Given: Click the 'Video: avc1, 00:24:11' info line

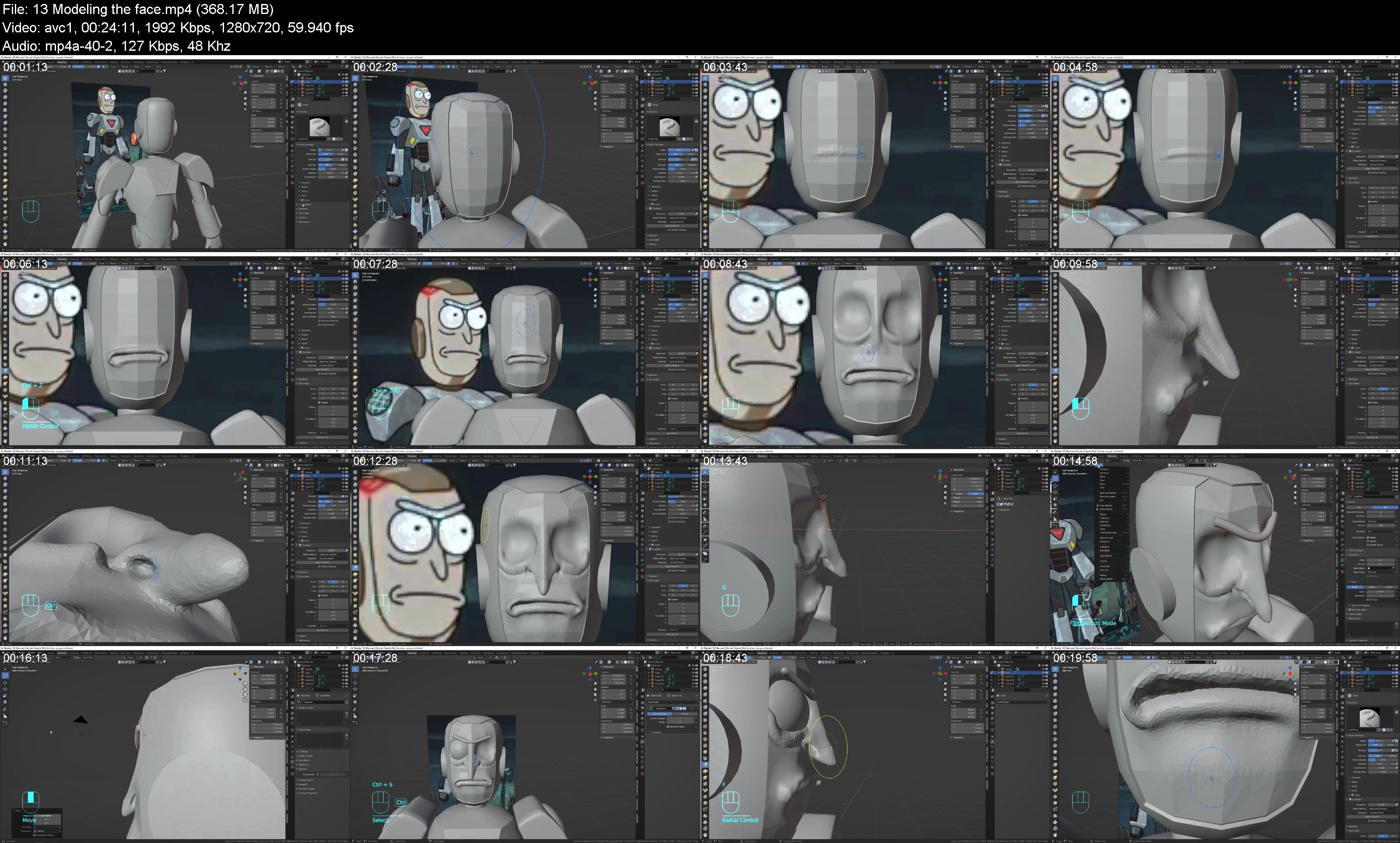Looking at the screenshot, I should 178,27.
